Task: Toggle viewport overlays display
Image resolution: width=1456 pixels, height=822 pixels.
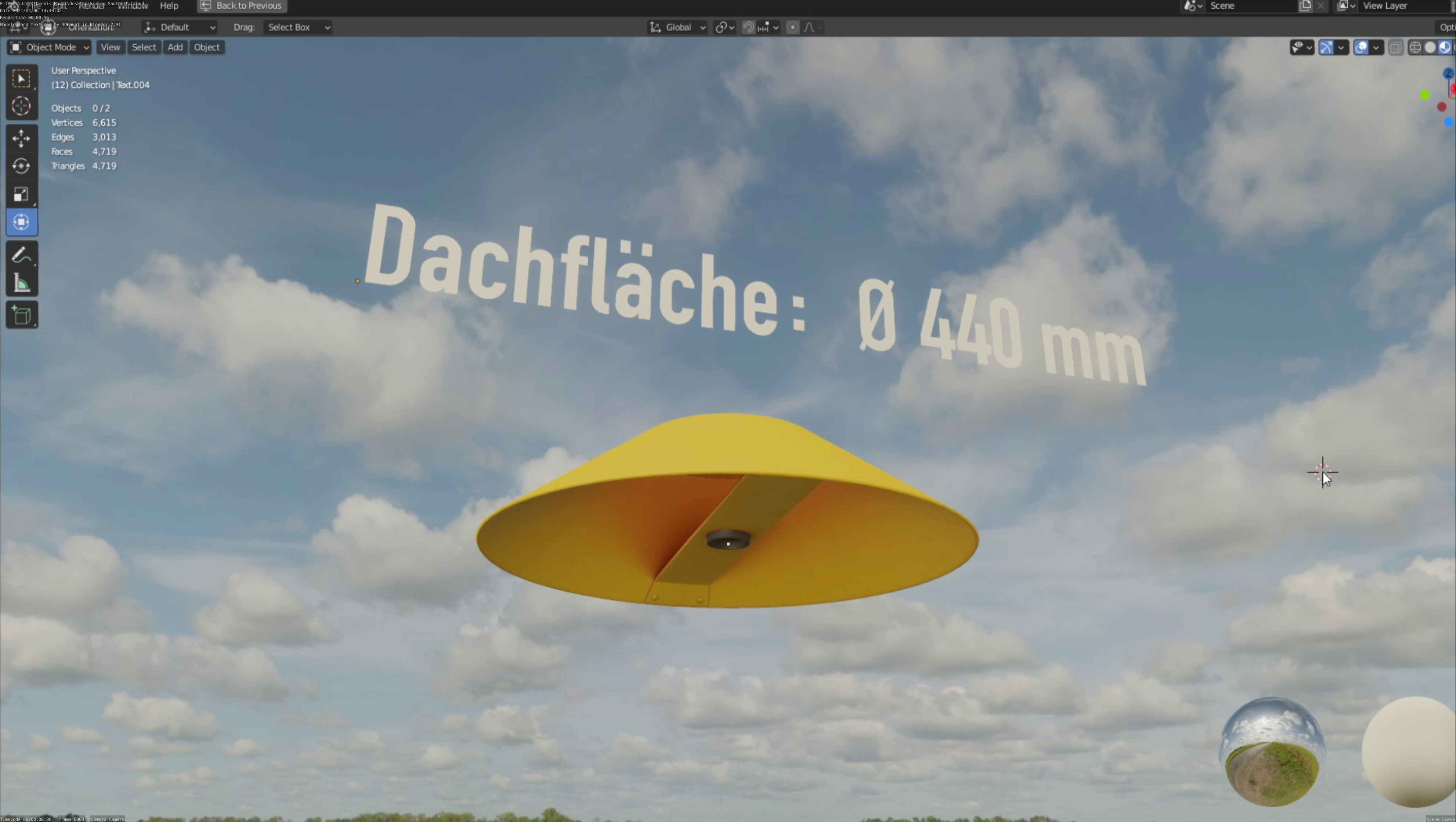Action: point(1361,47)
